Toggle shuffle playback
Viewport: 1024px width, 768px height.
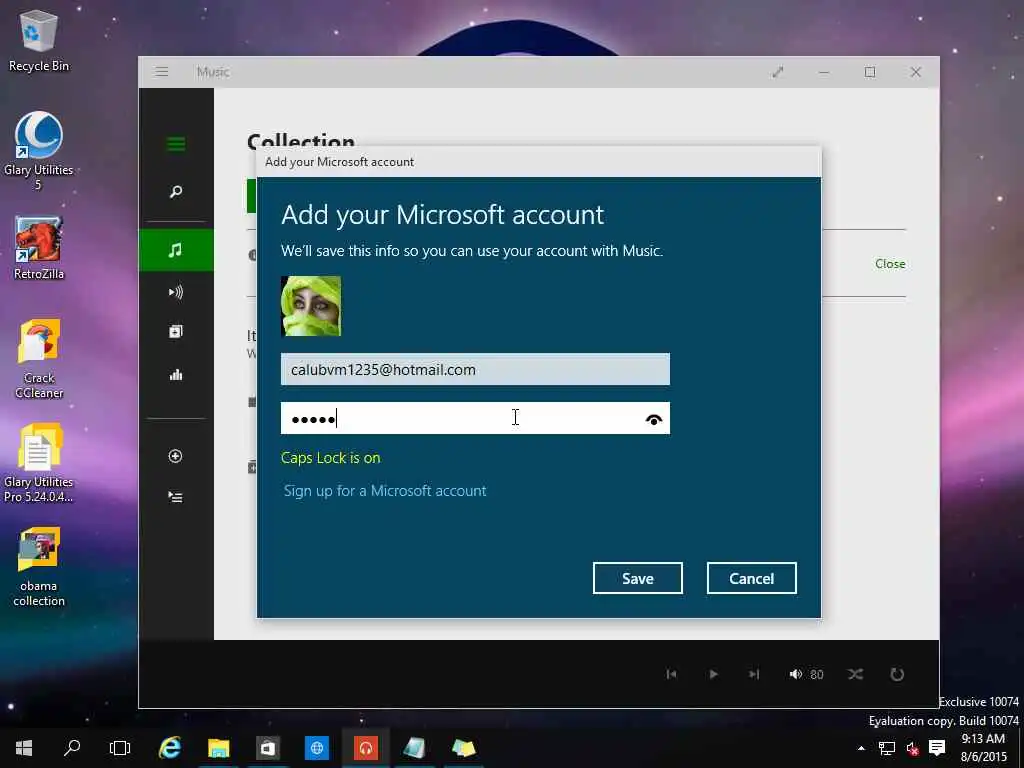click(856, 674)
